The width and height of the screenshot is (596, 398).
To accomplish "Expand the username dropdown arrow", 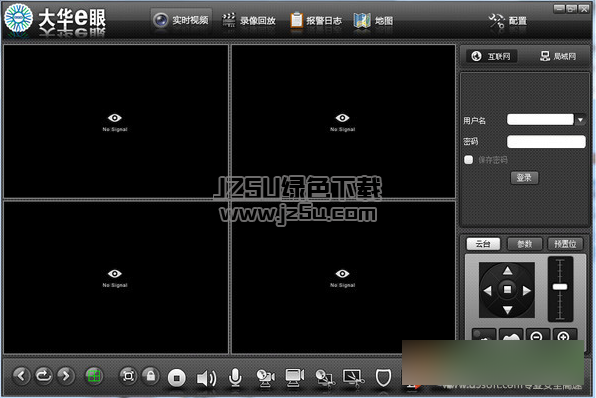I will pos(580,120).
